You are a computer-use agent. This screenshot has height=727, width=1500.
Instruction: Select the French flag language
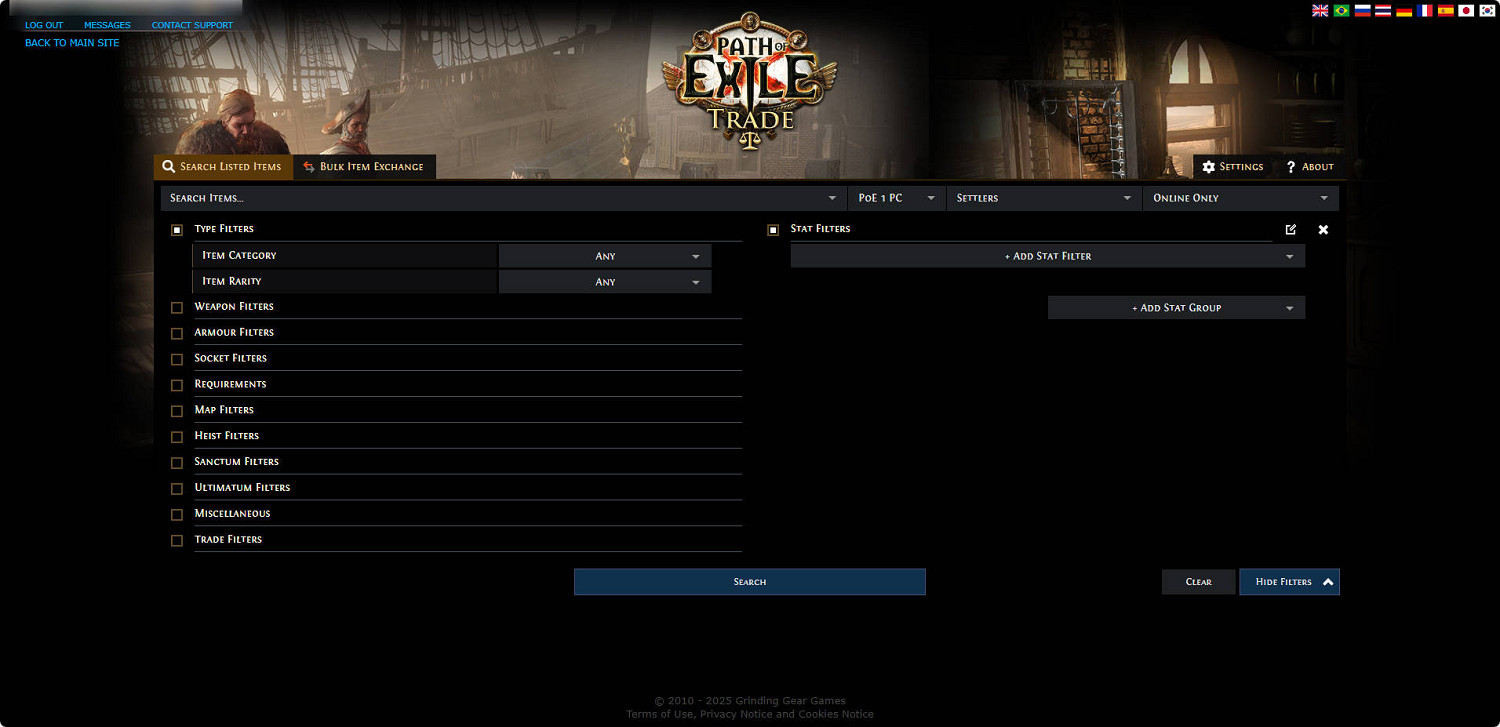point(1425,11)
